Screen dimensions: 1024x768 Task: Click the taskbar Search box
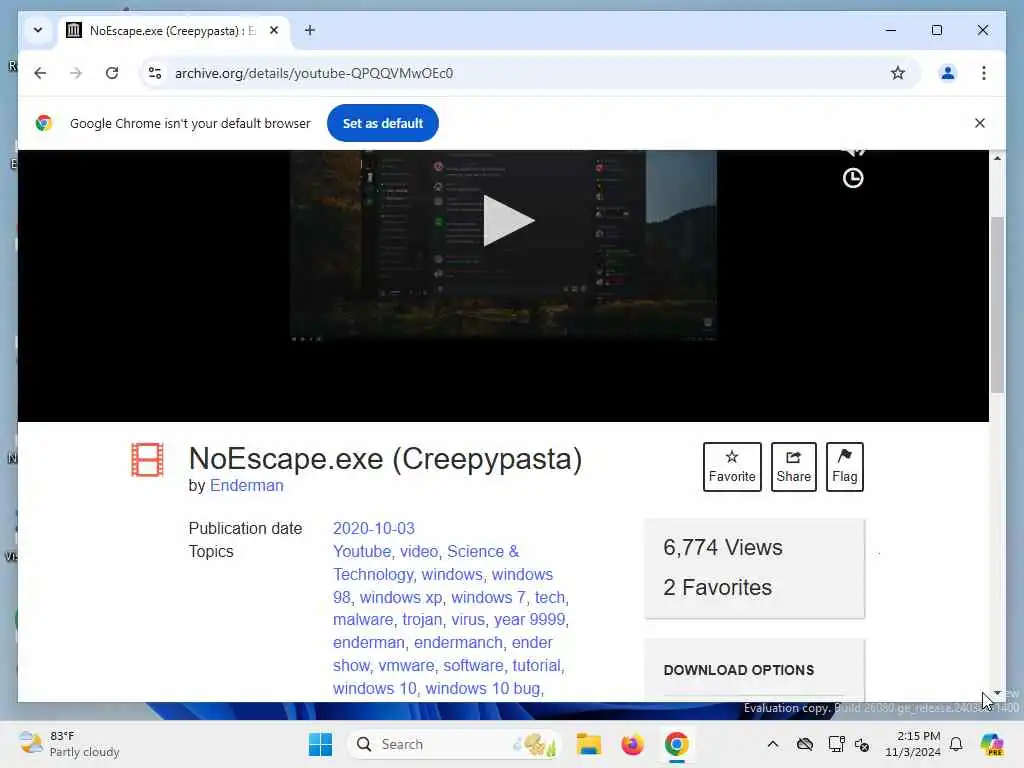pos(455,744)
